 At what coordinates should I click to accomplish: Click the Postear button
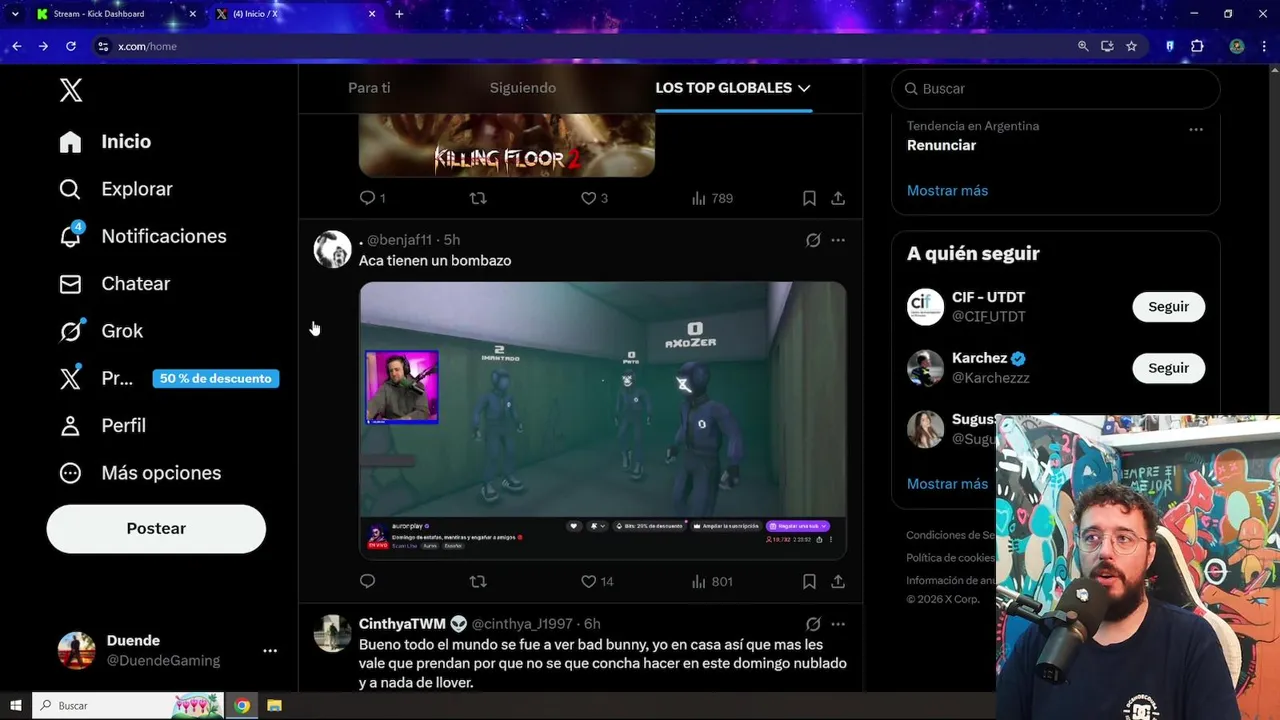point(156,529)
